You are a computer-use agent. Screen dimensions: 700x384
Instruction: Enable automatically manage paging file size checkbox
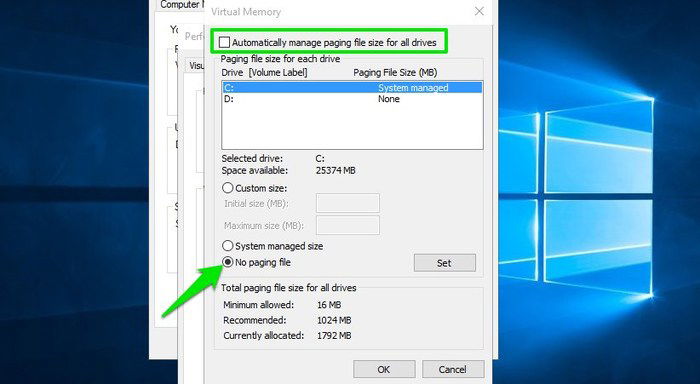pyautogui.click(x=225, y=42)
